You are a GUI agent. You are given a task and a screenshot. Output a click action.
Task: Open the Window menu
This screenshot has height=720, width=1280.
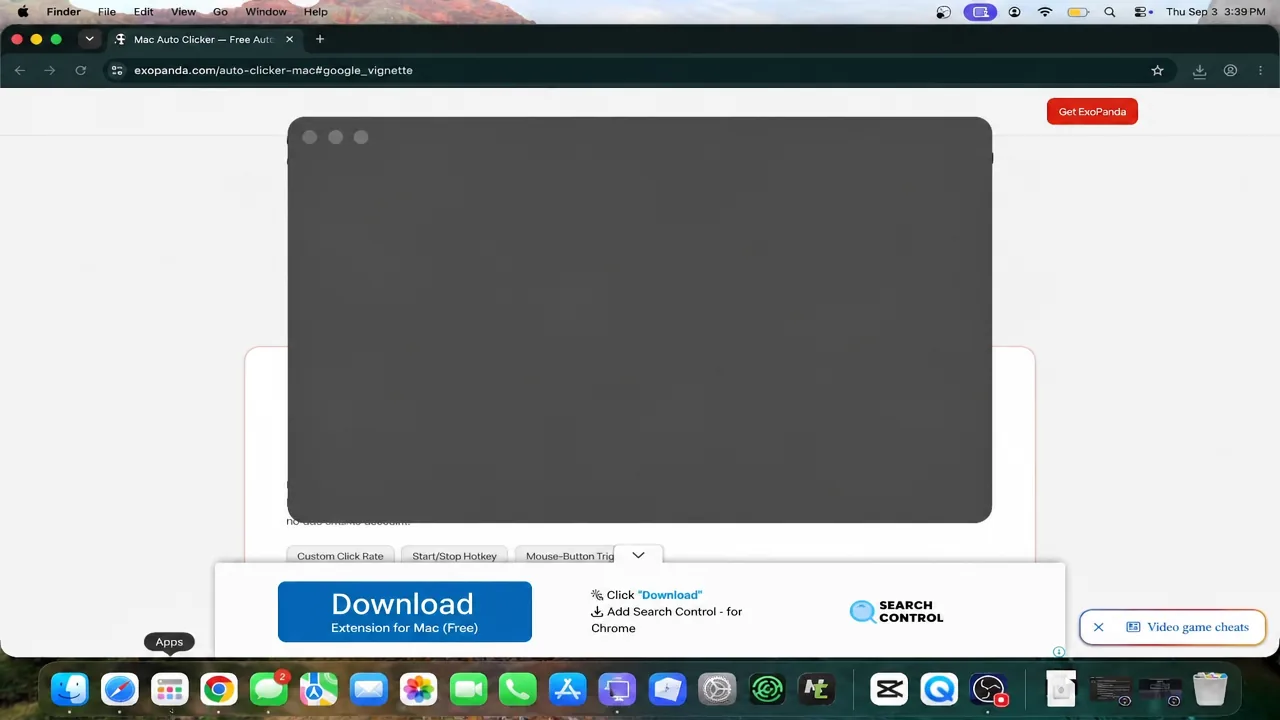[x=266, y=12]
